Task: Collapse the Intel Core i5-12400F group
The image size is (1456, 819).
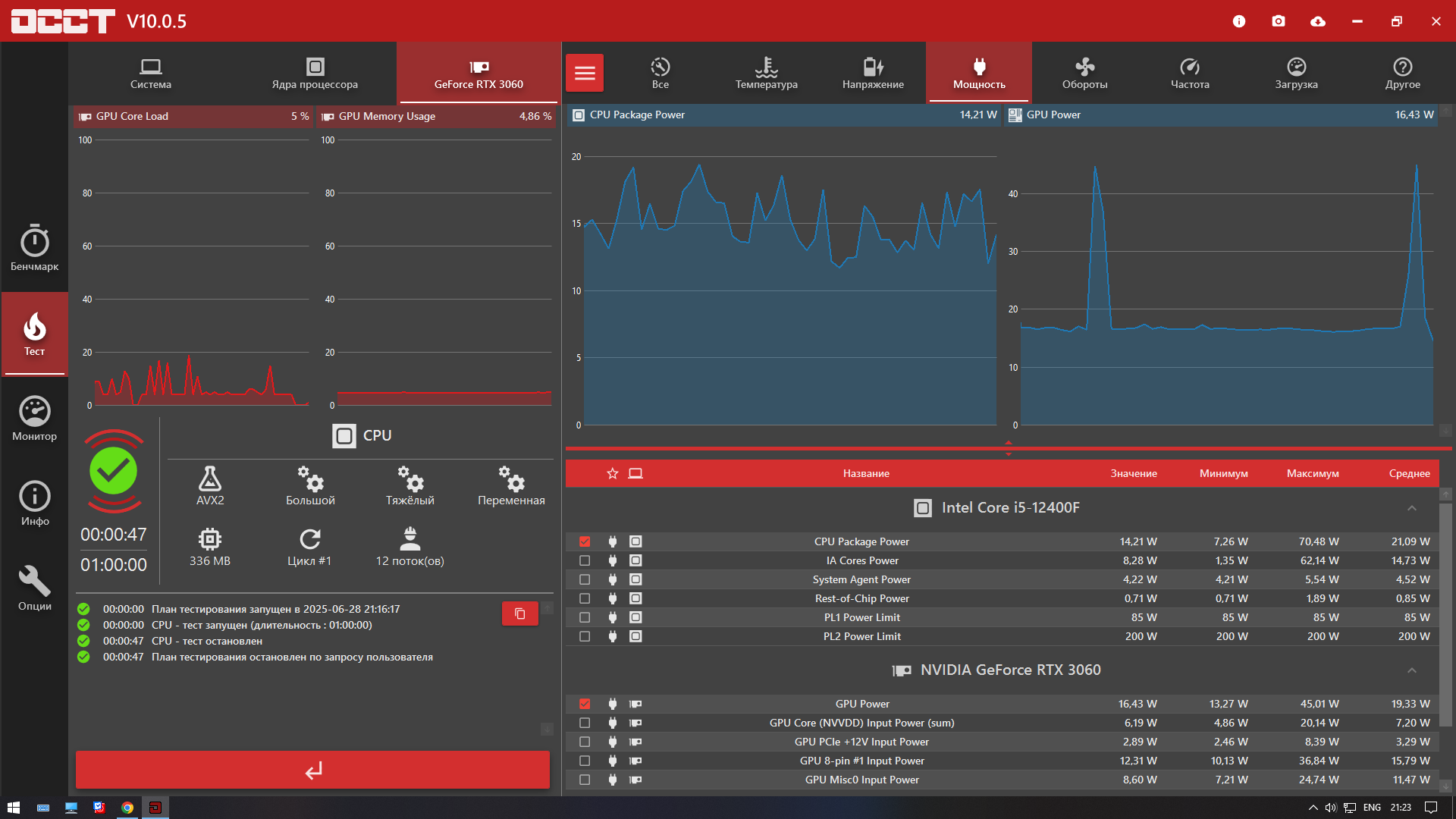Action: 1412,508
